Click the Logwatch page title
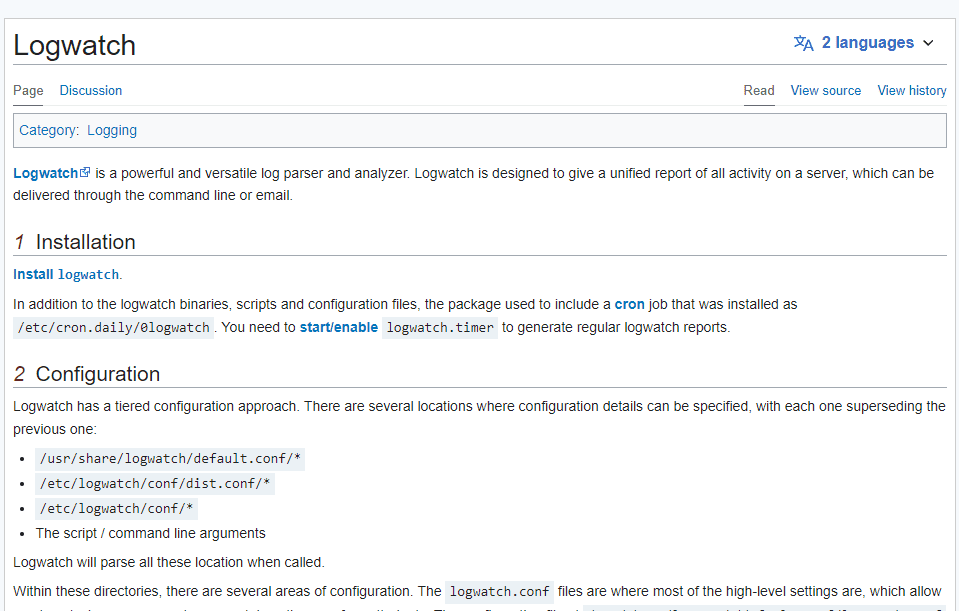 coord(75,45)
